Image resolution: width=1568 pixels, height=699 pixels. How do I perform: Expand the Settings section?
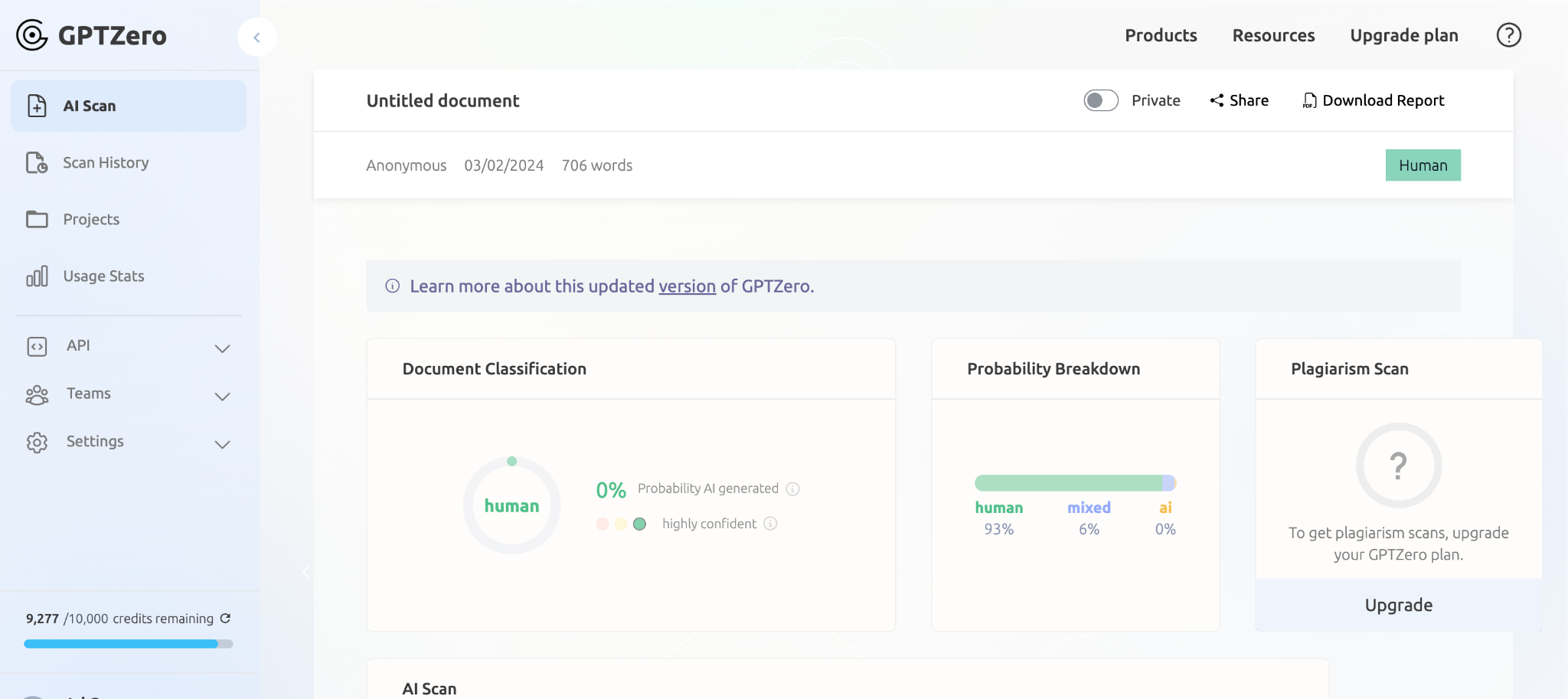click(x=222, y=444)
